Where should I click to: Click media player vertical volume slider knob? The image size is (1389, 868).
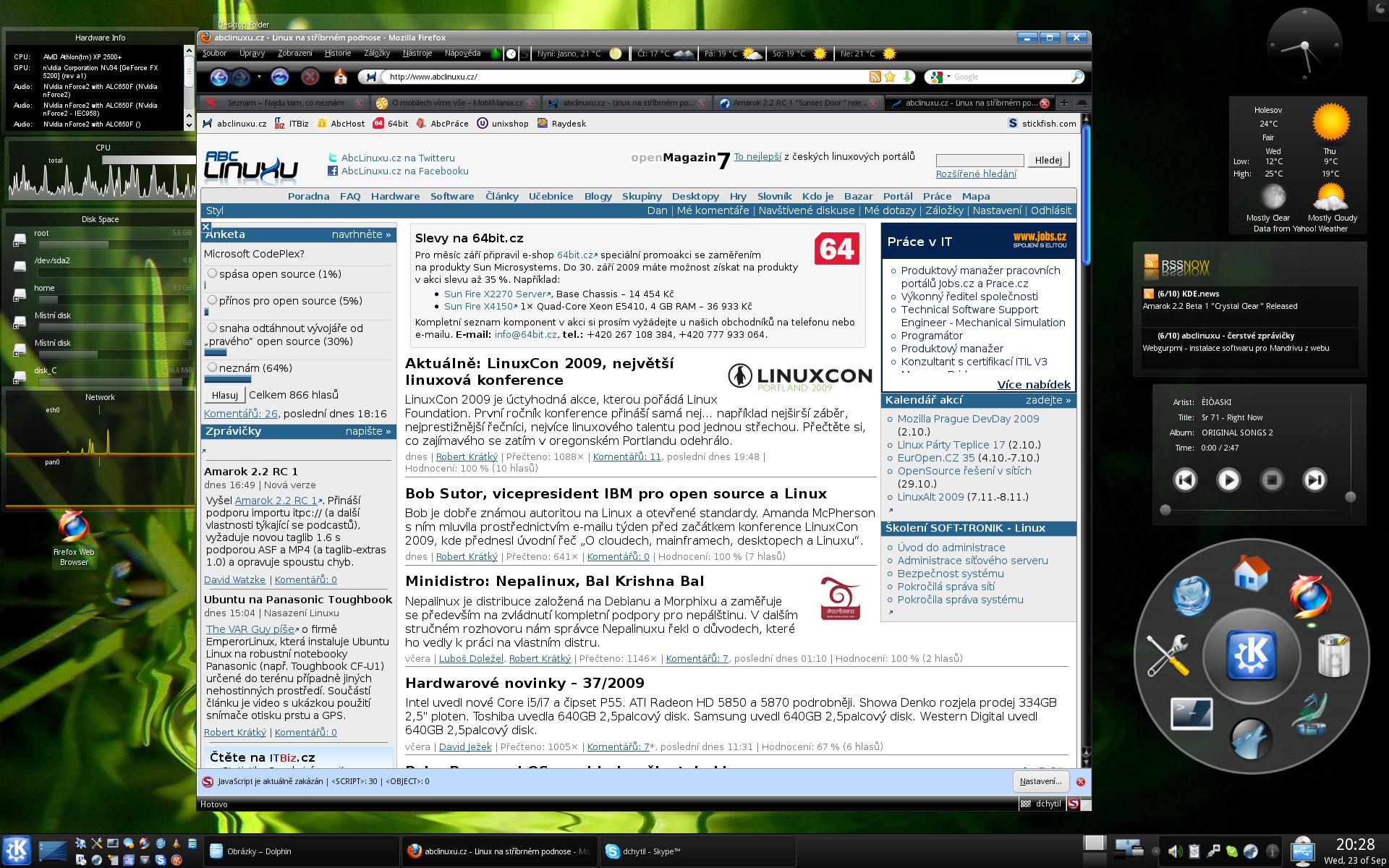point(1350,496)
